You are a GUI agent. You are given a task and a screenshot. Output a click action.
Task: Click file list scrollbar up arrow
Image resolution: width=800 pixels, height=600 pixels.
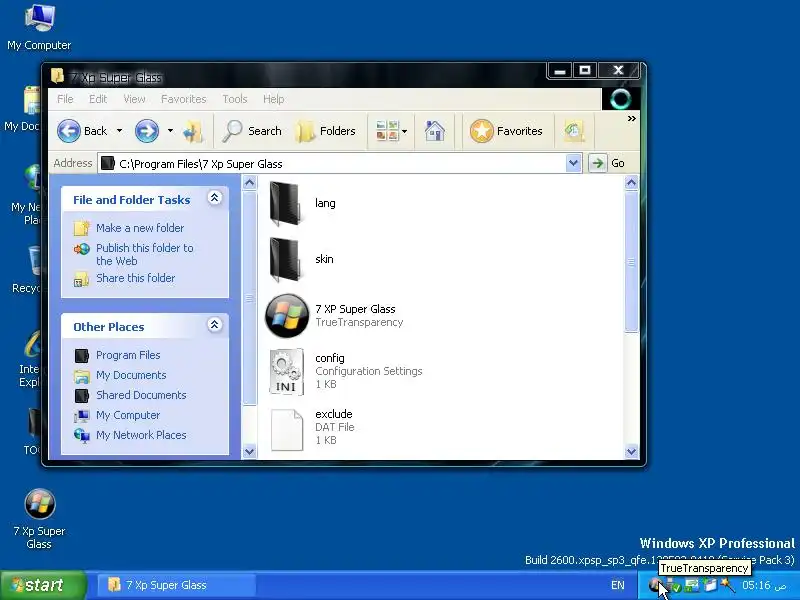point(631,182)
